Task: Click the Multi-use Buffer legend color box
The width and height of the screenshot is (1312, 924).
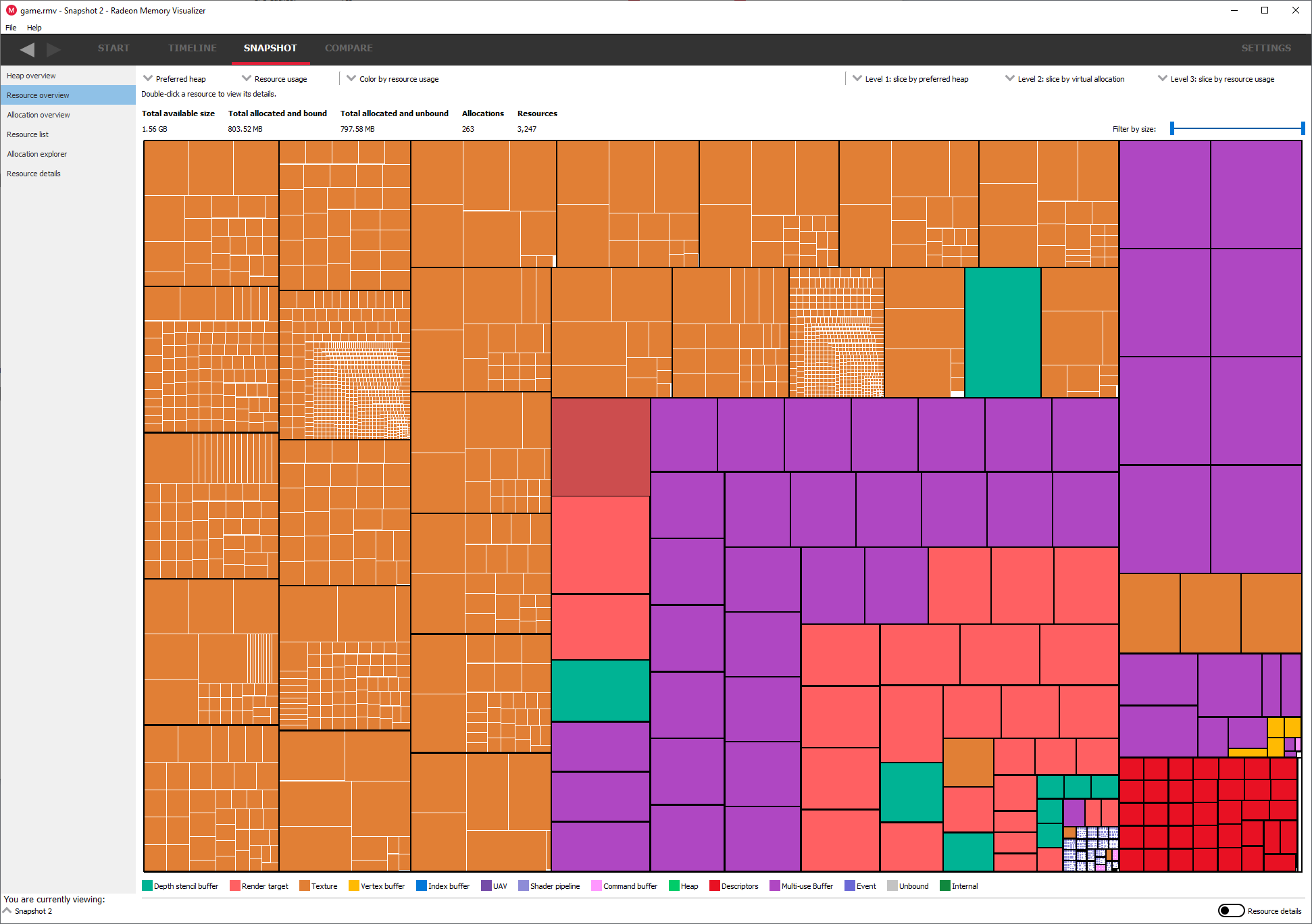Action: [775, 885]
